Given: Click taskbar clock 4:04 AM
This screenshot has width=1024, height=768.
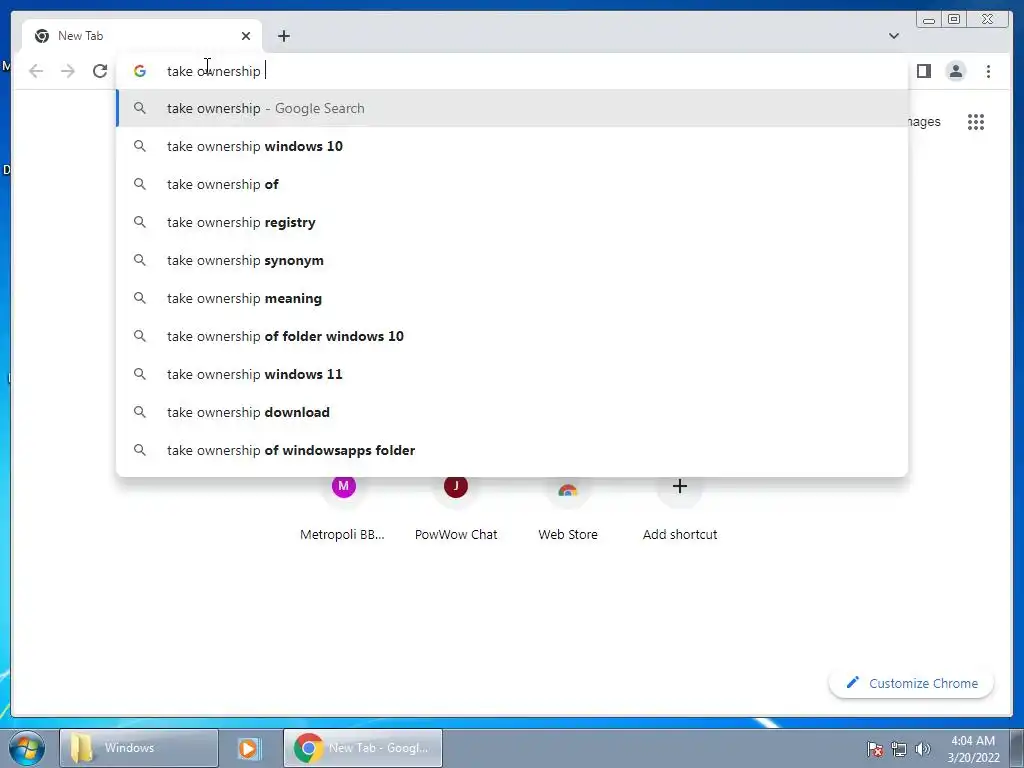Looking at the screenshot, I should pyautogui.click(x=973, y=748).
